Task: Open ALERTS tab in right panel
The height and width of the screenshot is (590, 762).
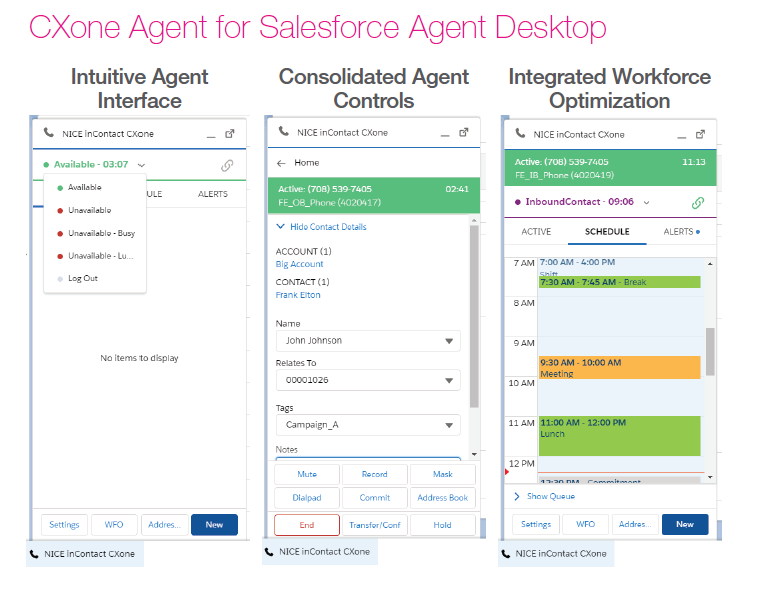Action: pos(681,232)
